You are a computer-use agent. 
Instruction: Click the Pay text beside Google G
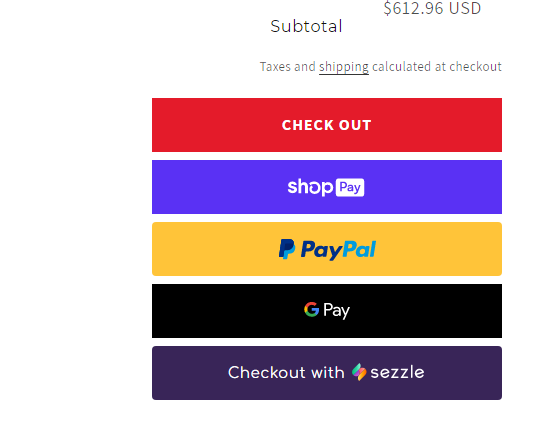[336, 311]
